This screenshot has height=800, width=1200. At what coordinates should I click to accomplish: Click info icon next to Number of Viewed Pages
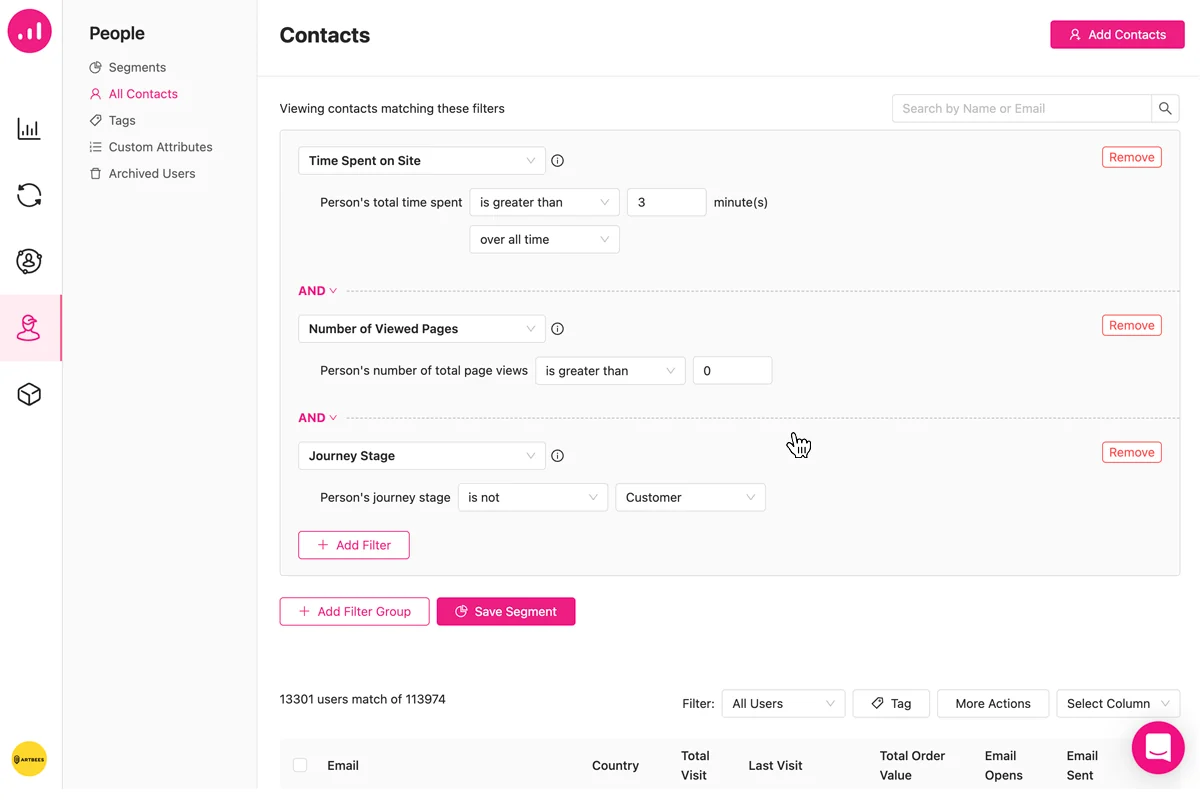[x=558, y=329]
